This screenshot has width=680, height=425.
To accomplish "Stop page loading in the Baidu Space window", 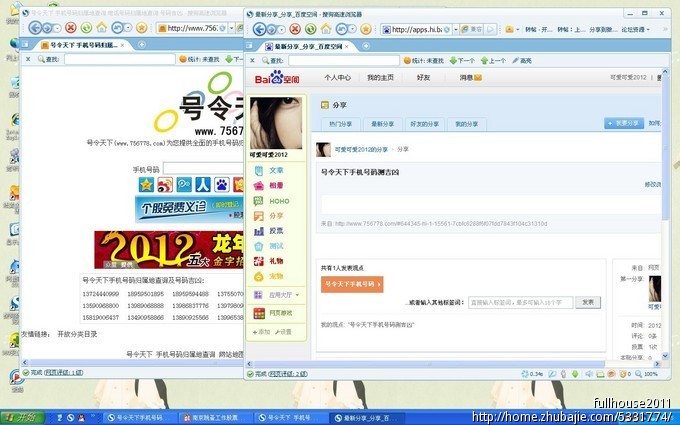I will (x=295, y=29).
